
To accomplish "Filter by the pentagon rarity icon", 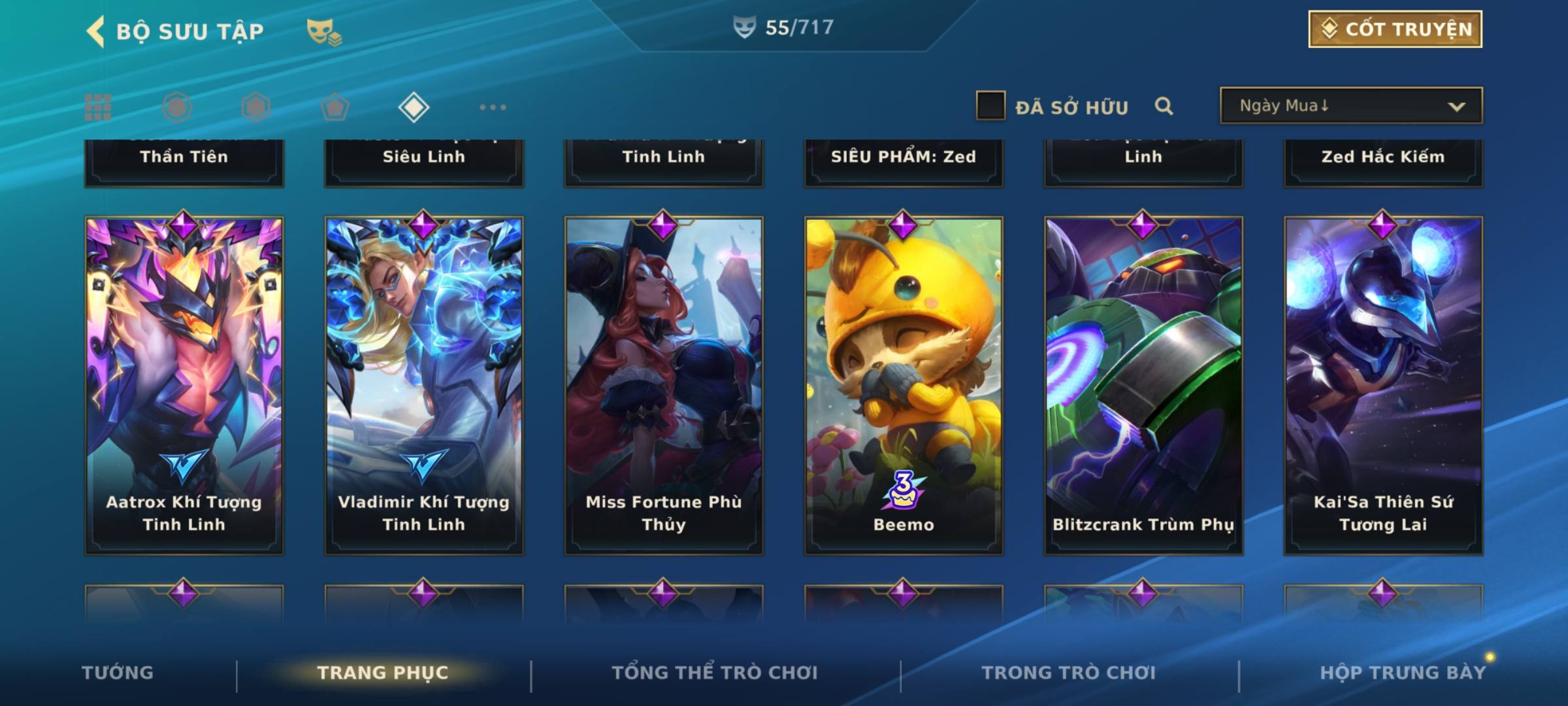I will click(335, 107).
